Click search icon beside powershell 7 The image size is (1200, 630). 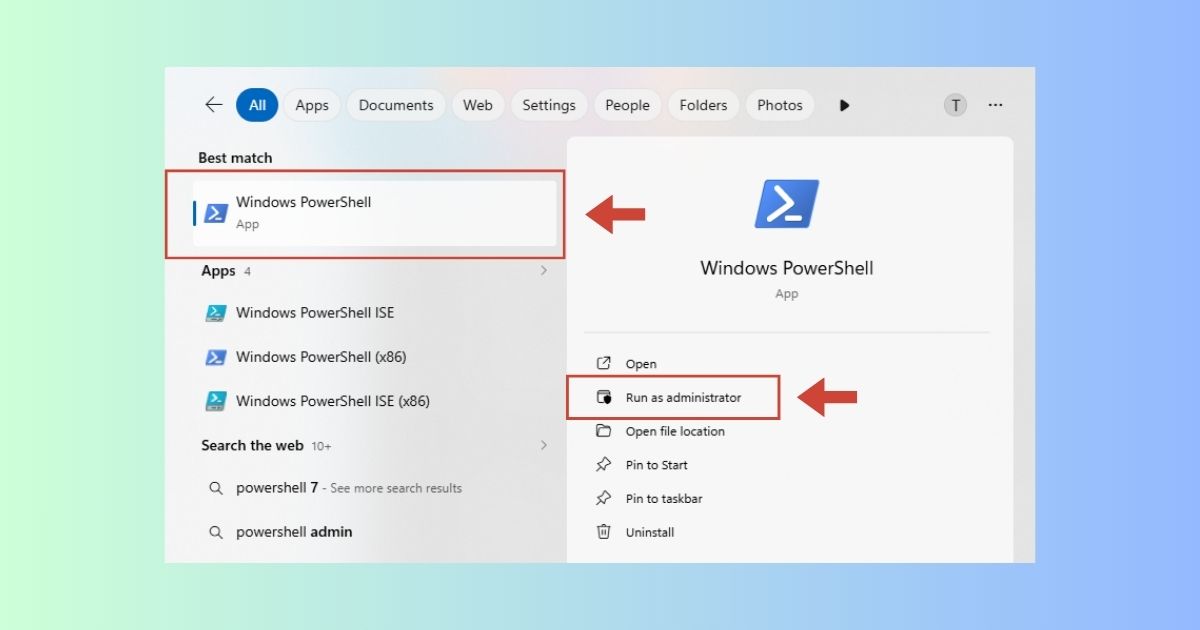pos(215,488)
